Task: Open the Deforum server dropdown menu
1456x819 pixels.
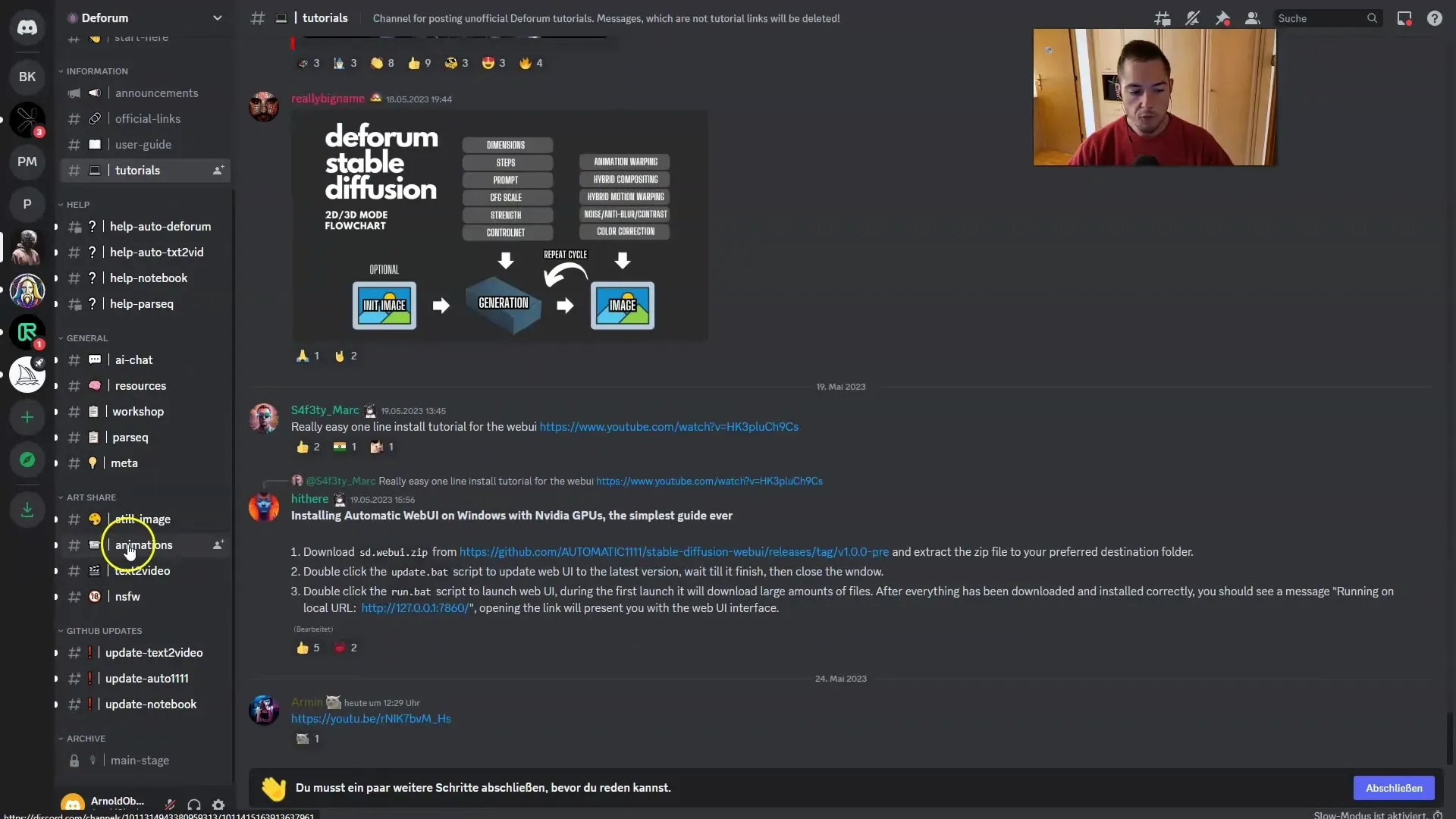Action: tap(143, 18)
